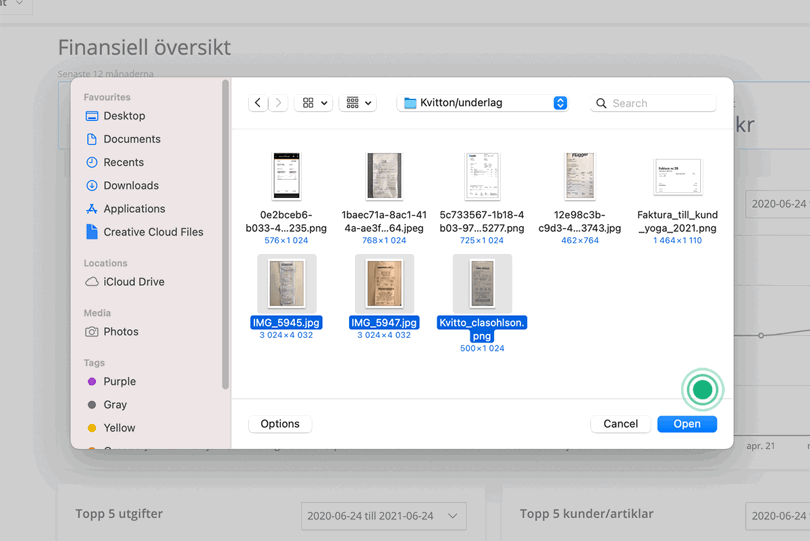This screenshot has height=541, width=810.
Task: Open the icon view mode selector
Action: coord(314,103)
